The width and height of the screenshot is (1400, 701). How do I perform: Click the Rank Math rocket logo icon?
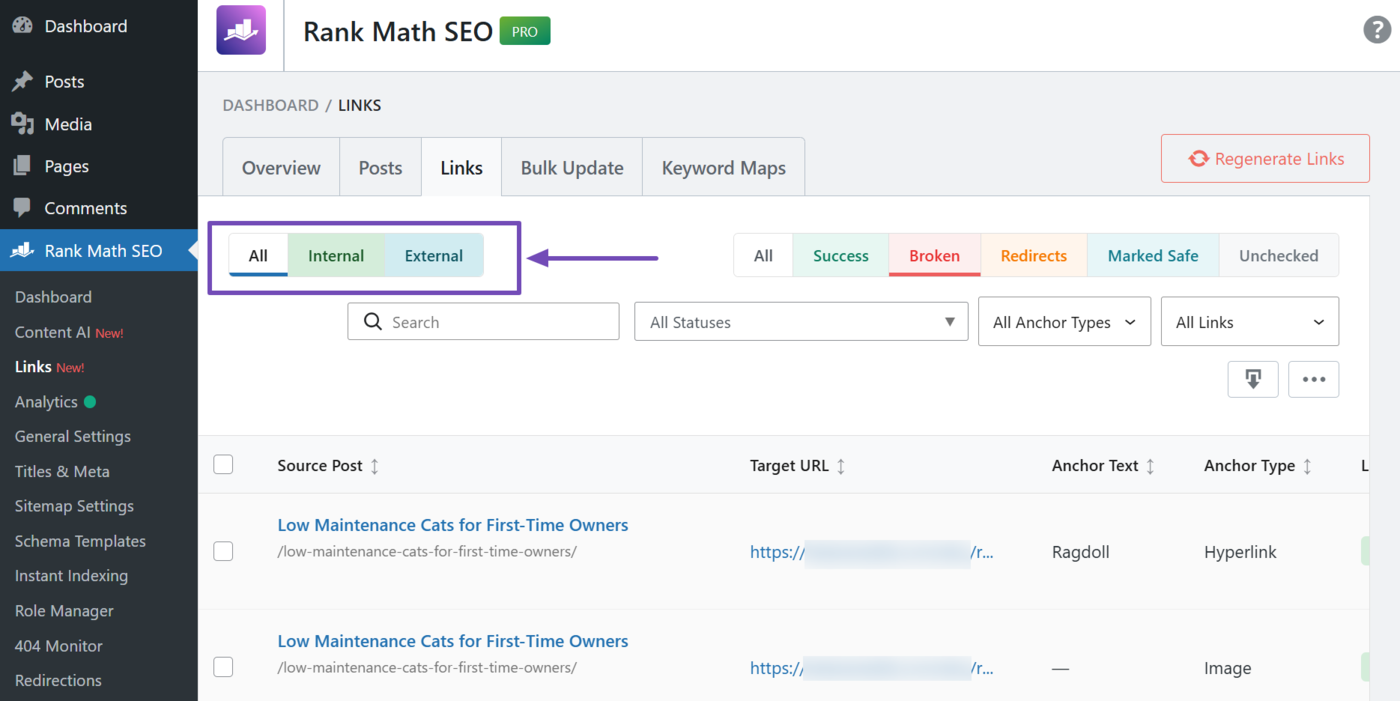coord(240,30)
